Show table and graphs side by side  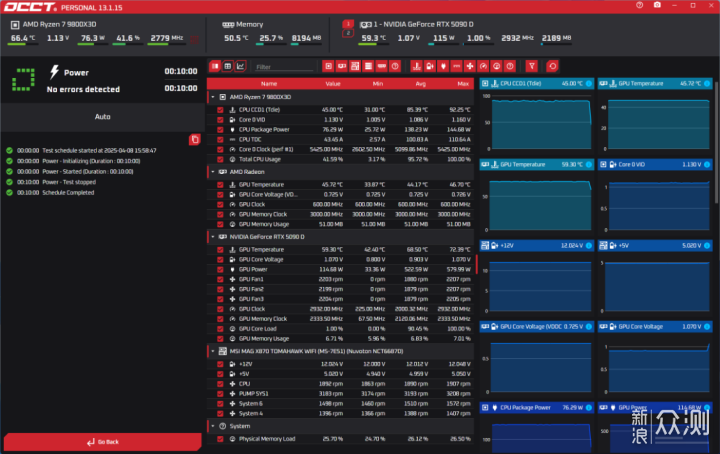point(215,67)
